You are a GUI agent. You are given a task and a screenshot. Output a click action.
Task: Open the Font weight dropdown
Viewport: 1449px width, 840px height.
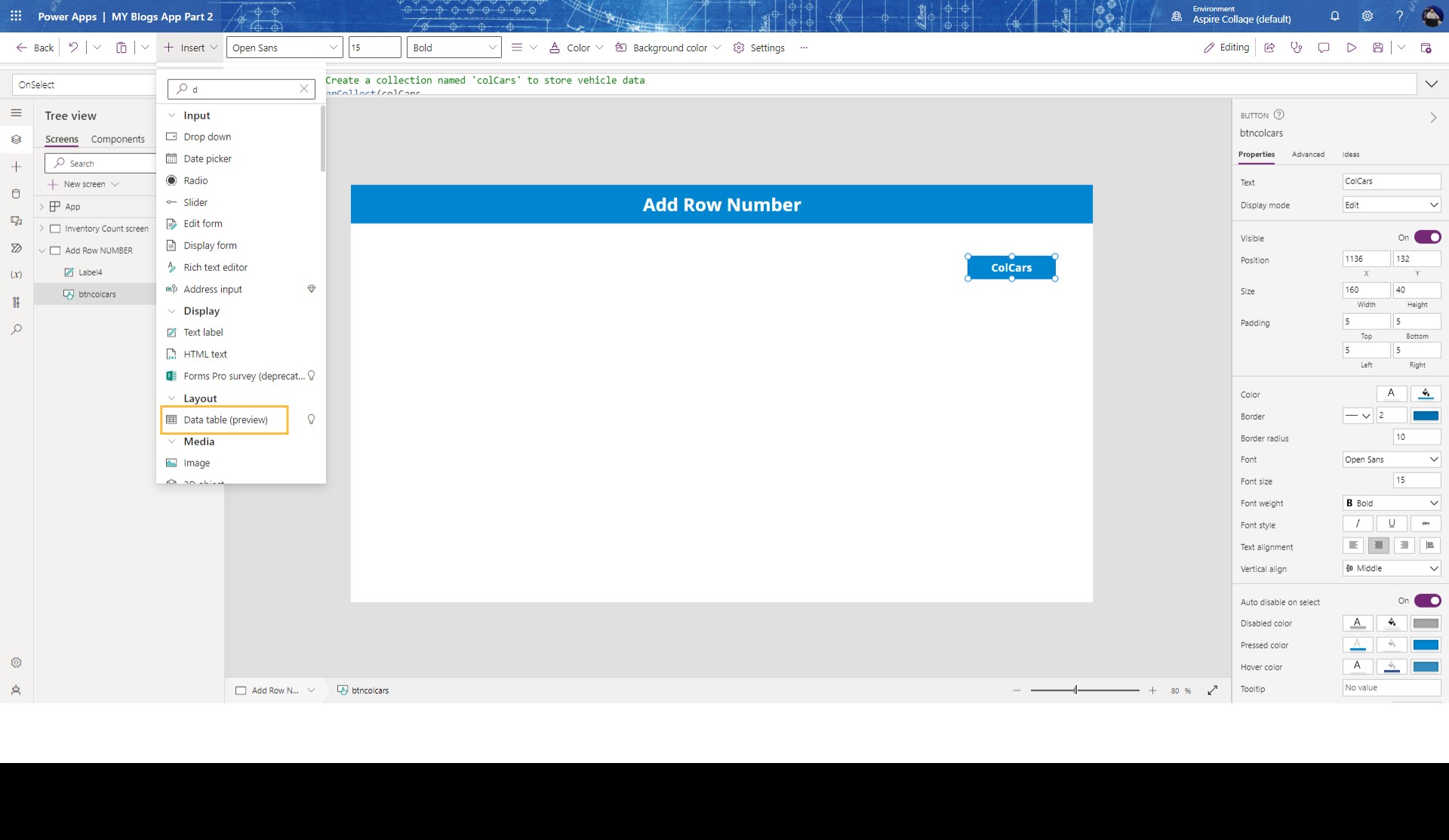coord(1390,503)
